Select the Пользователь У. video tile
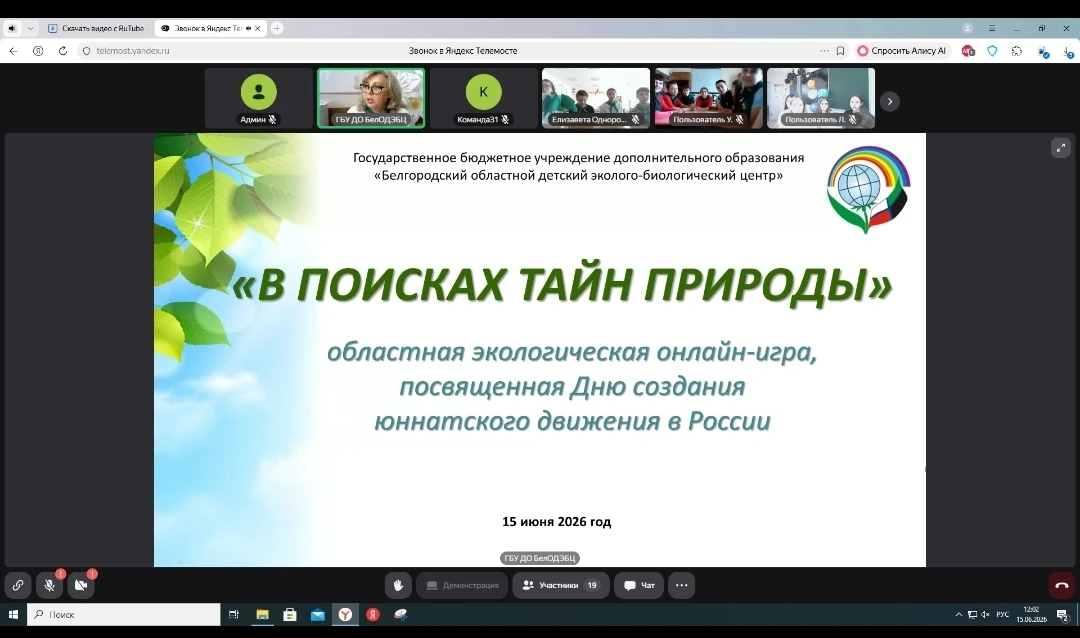Viewport: 1080px width, 638px height. tap(709, 98)
